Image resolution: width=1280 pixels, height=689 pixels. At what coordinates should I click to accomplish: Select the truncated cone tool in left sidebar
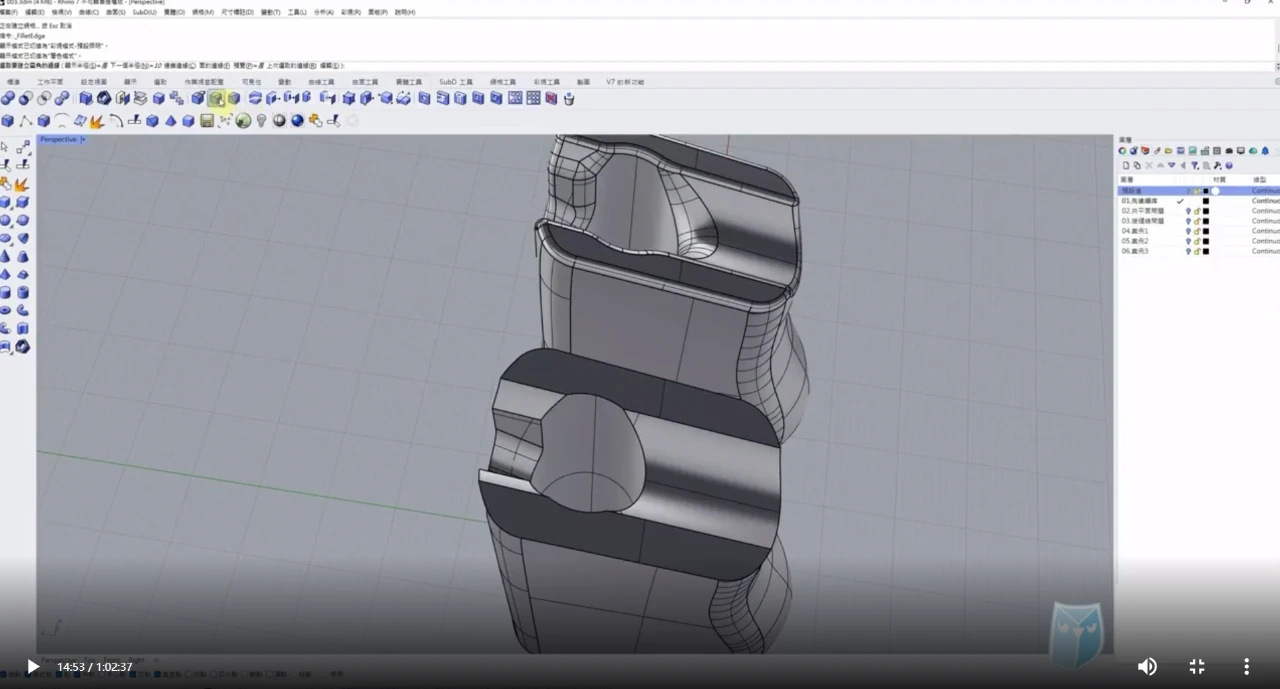tap(22, 256)
